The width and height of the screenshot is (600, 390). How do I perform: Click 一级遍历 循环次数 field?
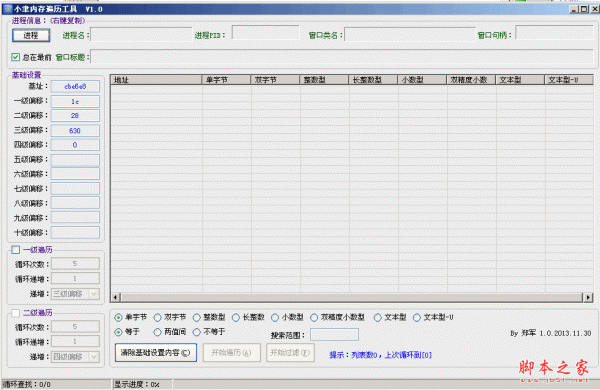pos(75,264)
